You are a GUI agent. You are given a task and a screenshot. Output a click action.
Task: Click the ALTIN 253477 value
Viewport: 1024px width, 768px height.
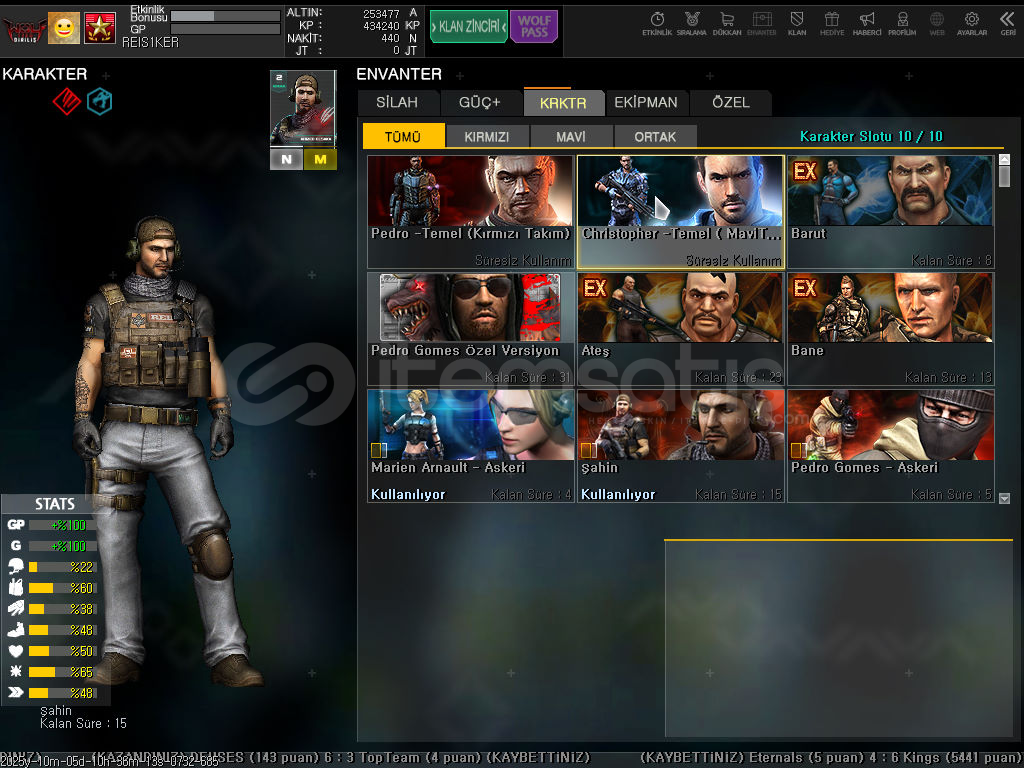tap(381, 14)
